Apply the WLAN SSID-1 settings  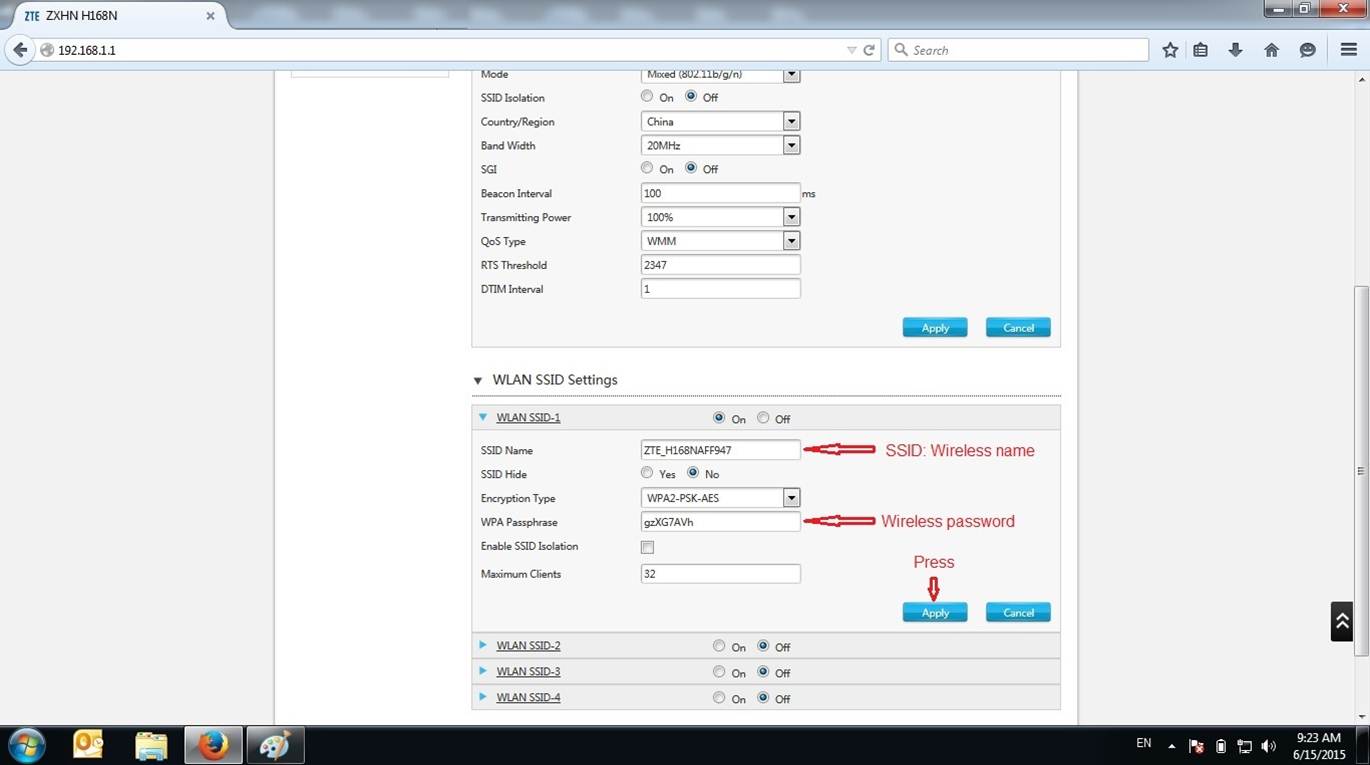click(x=935, y=612)
